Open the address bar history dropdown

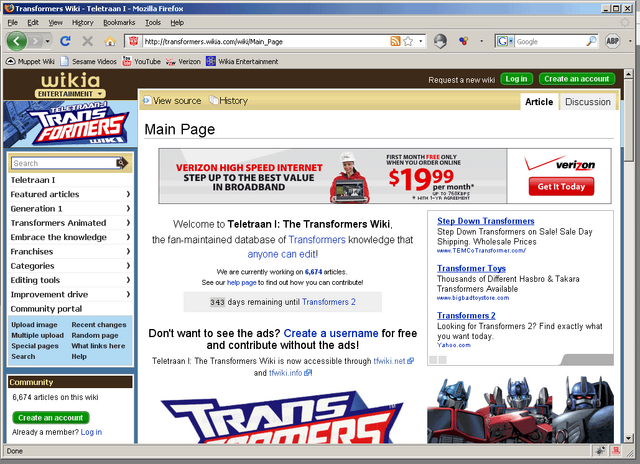click(x=420, y=41)
